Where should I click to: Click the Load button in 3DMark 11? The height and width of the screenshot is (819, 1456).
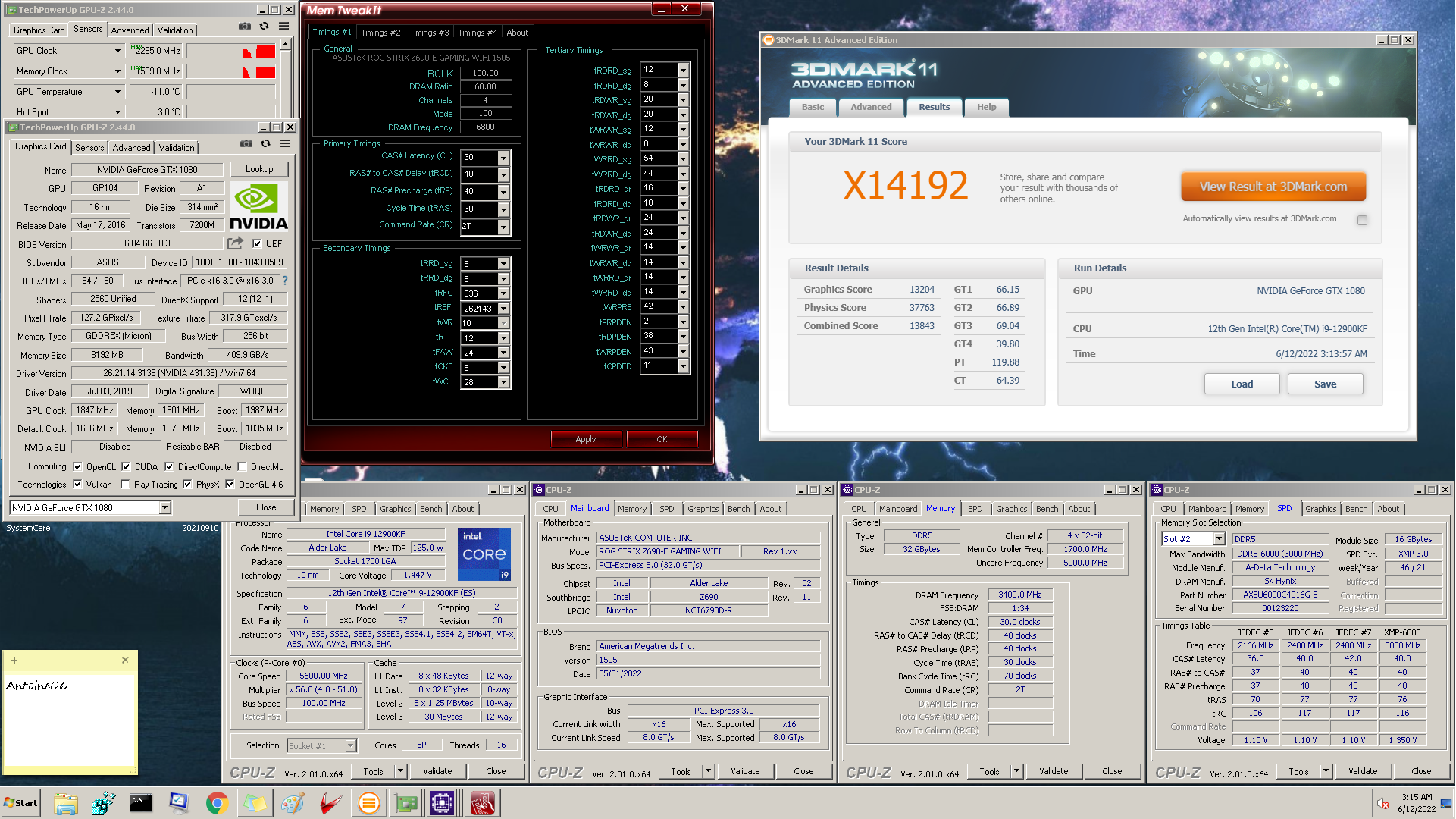(x=1242, y=384)
